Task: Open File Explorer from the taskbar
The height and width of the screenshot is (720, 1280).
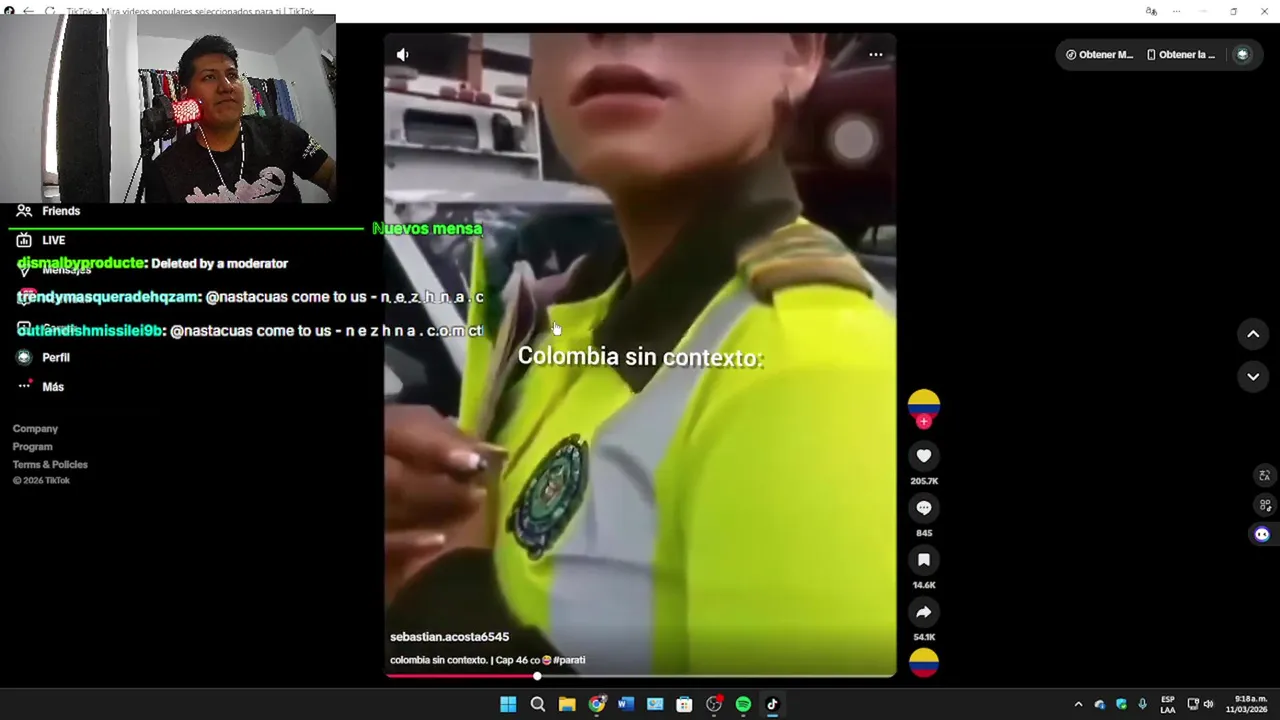Action: click(x=567, y=704)
